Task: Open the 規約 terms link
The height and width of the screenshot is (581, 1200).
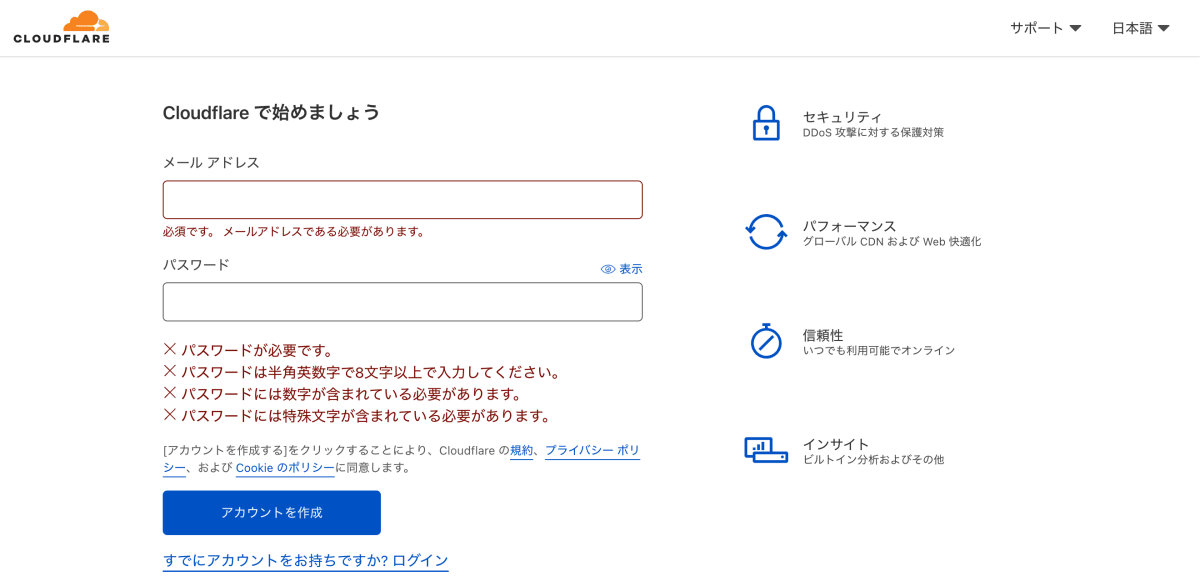Action: click(522, 450)
